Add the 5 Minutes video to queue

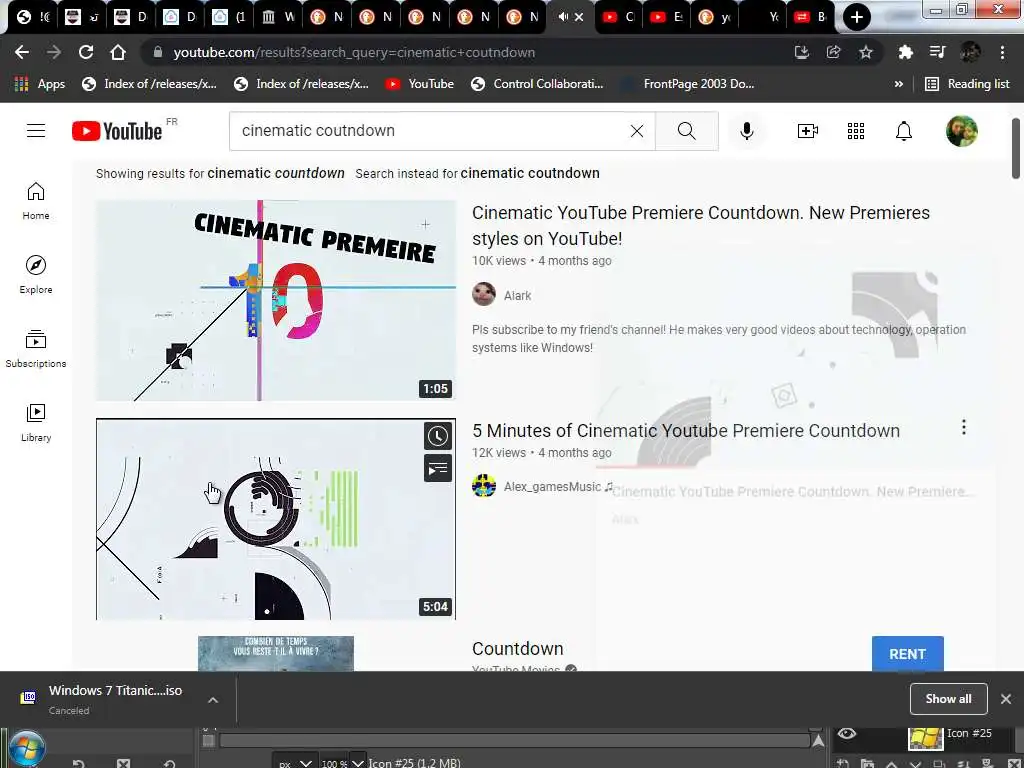pos(438,468)
